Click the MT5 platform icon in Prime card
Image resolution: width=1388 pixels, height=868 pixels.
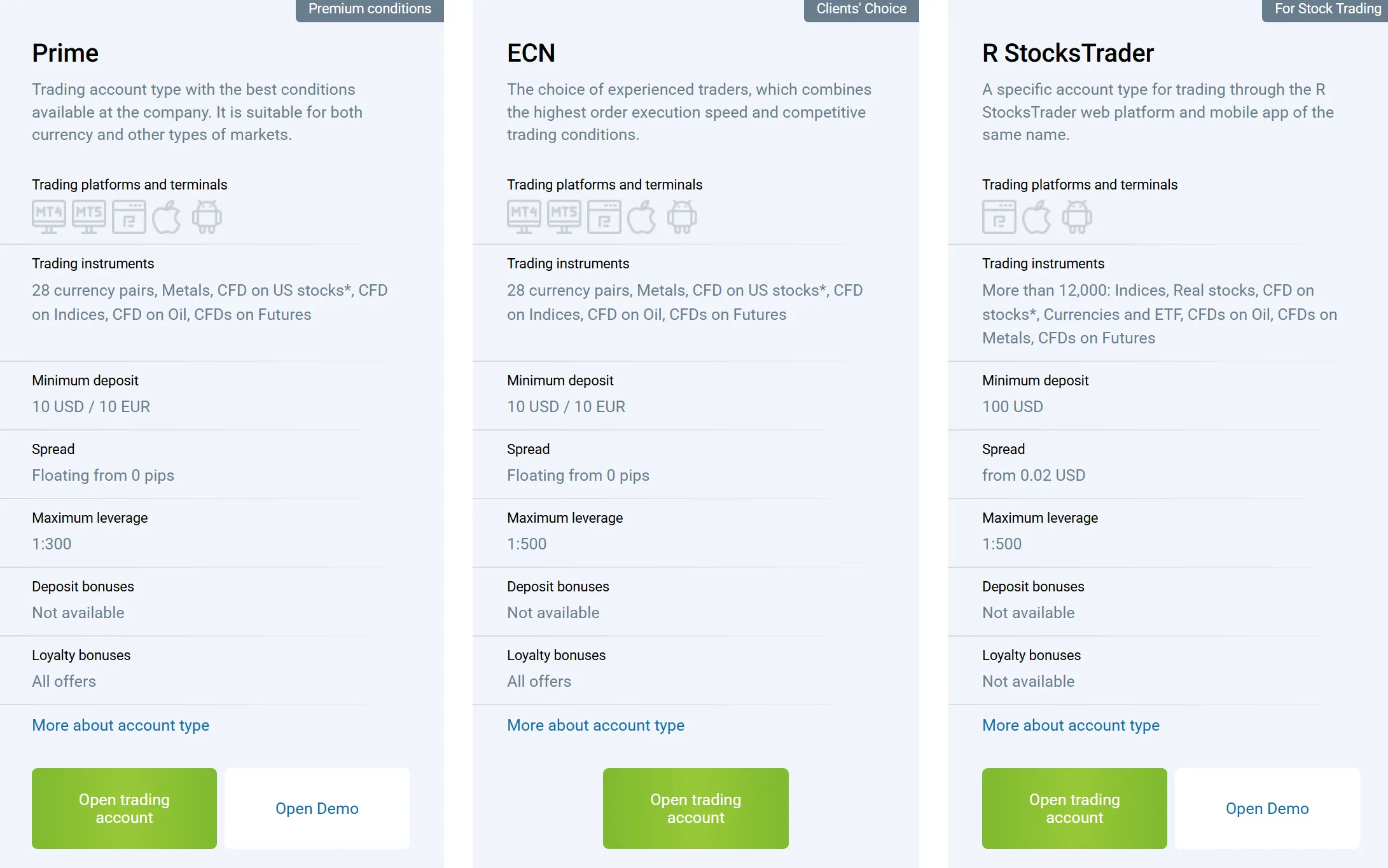89,217
